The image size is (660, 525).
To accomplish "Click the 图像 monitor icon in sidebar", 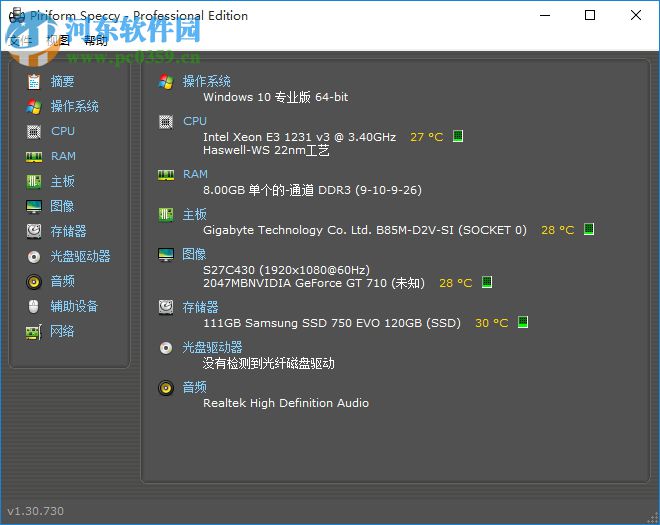I will 34,207.
